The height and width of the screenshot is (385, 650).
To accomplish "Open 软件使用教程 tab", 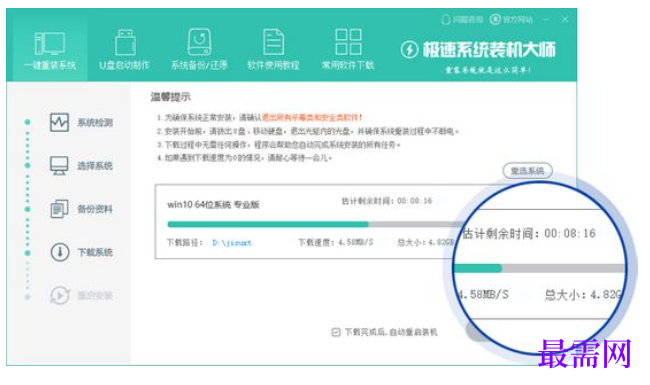I will click(x=273, y=50).
